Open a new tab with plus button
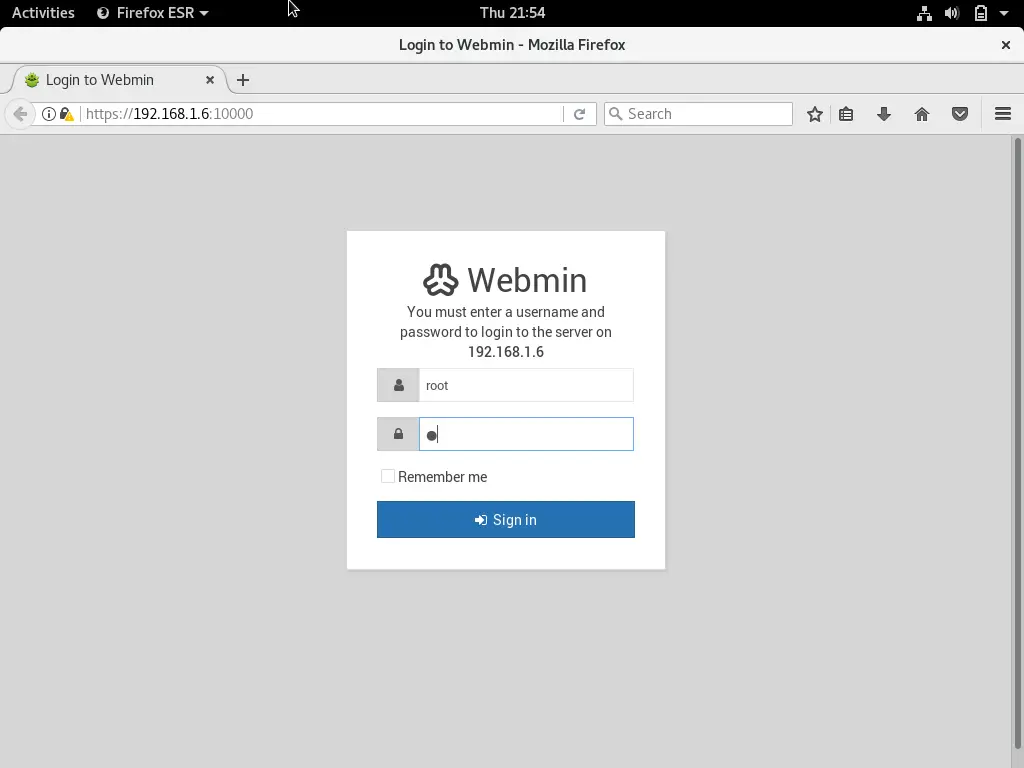Screen dimensions: 1024x768 click(x=243, y=80)
